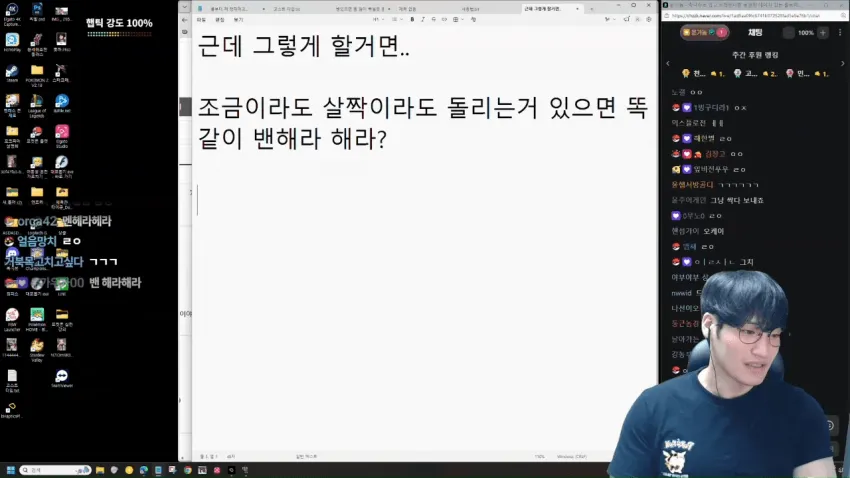
Task: Click the '주간 후원 랭킹' heading
Action: point(755,55)
